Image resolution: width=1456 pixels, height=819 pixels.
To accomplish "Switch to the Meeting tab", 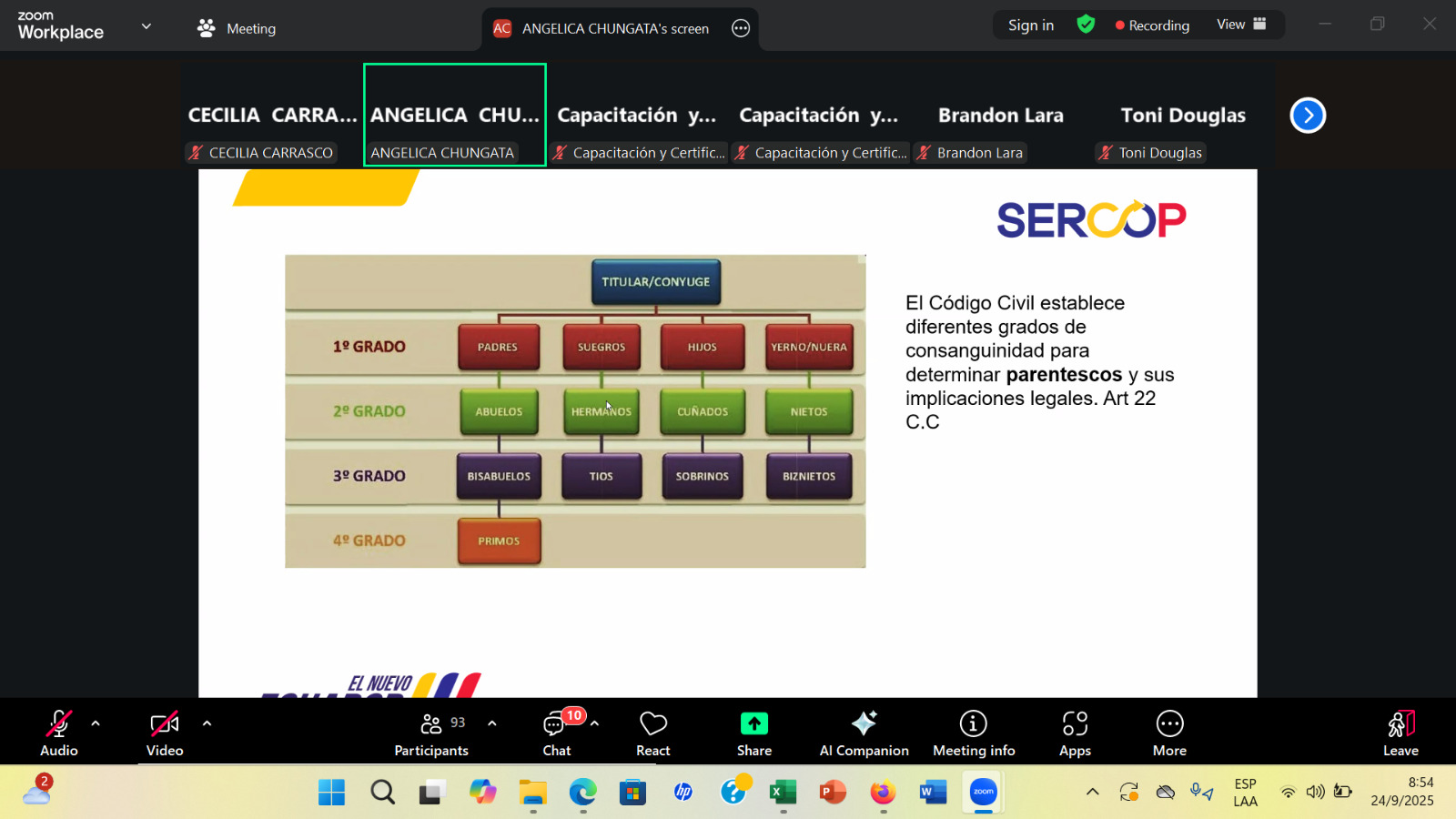I will [x=237, y=28].
